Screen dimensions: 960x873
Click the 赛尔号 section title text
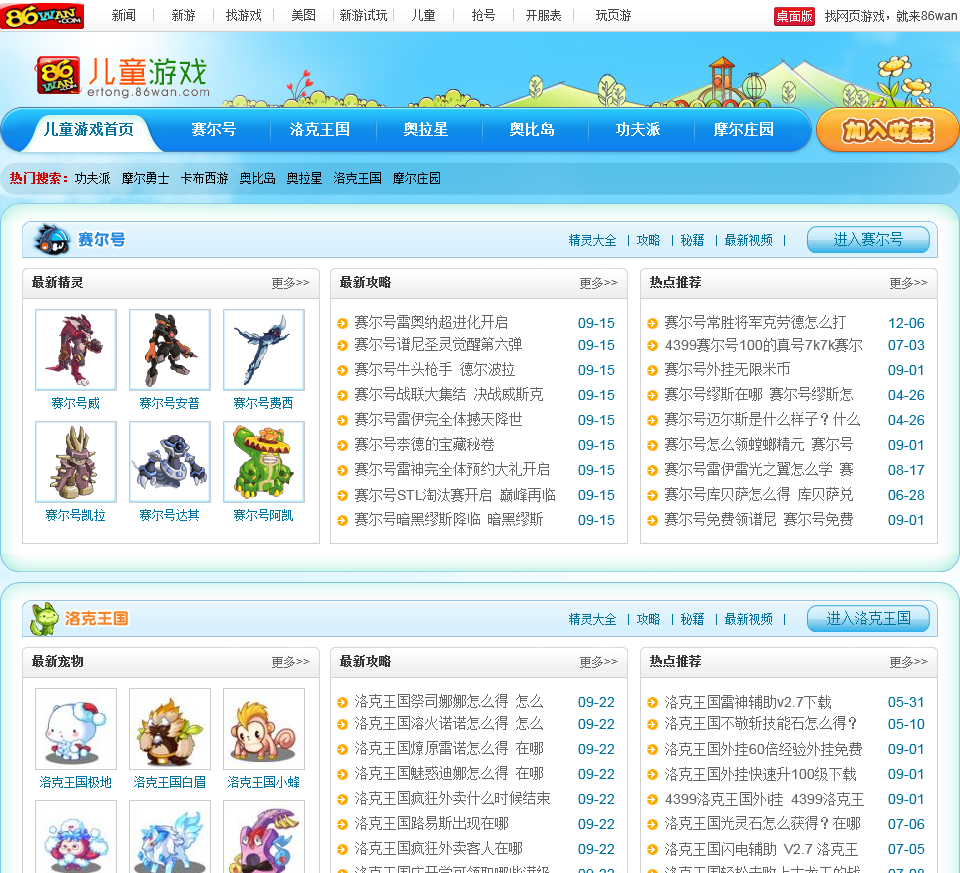[x=101, y=239]
